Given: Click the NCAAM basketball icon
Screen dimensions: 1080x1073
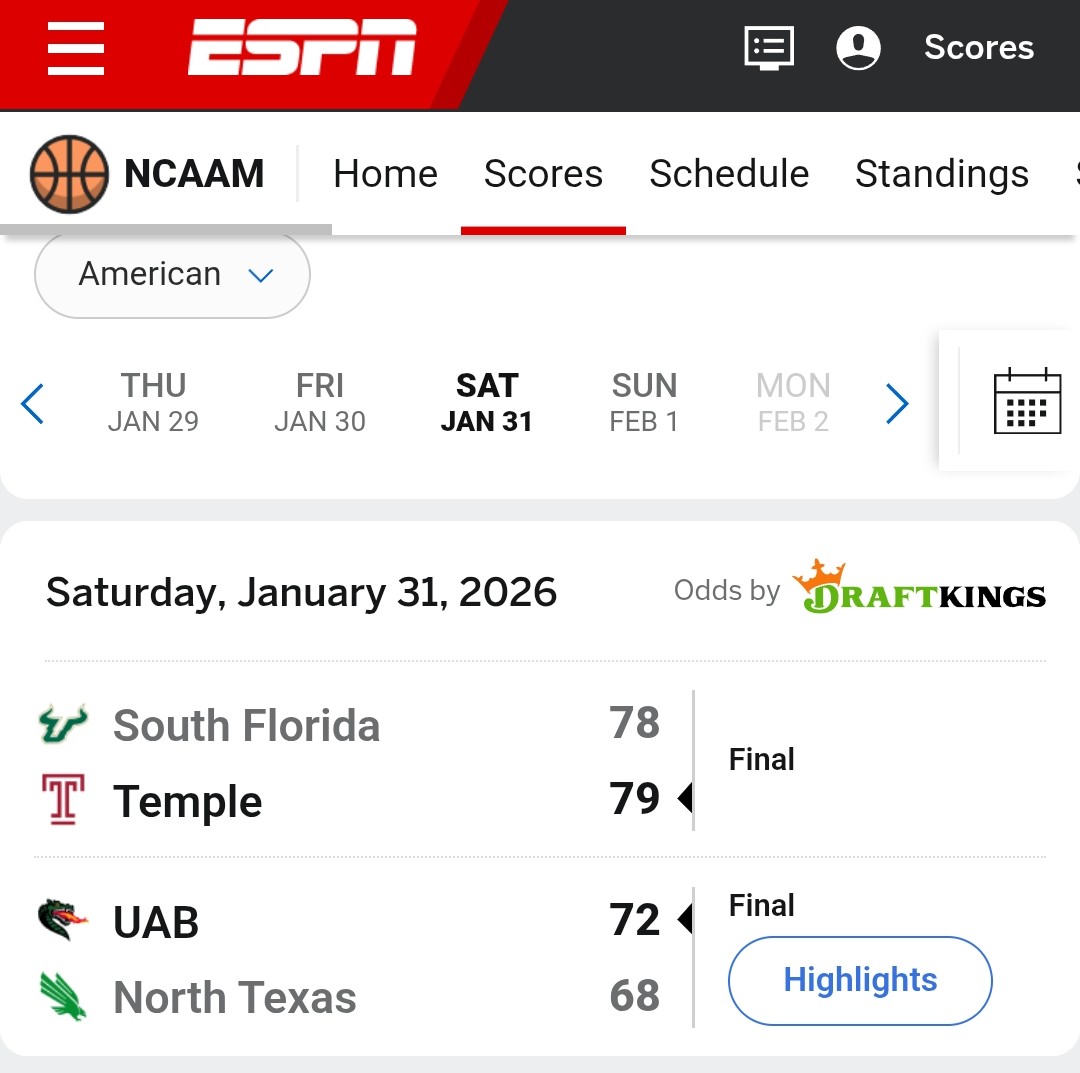Looking at the screenshot, I should [x=68, y=174].
